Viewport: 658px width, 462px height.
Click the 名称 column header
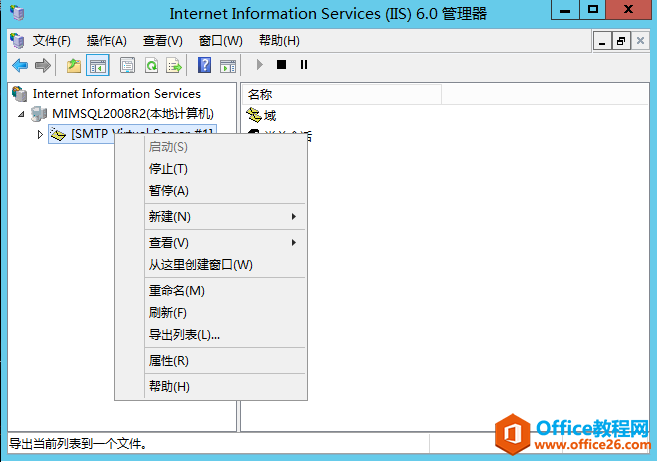tap(342, 94)
